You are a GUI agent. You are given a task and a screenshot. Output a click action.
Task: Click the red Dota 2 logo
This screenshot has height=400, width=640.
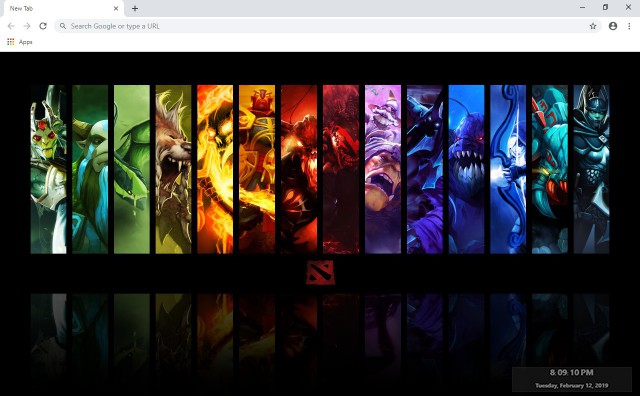[x=320, y=273]
